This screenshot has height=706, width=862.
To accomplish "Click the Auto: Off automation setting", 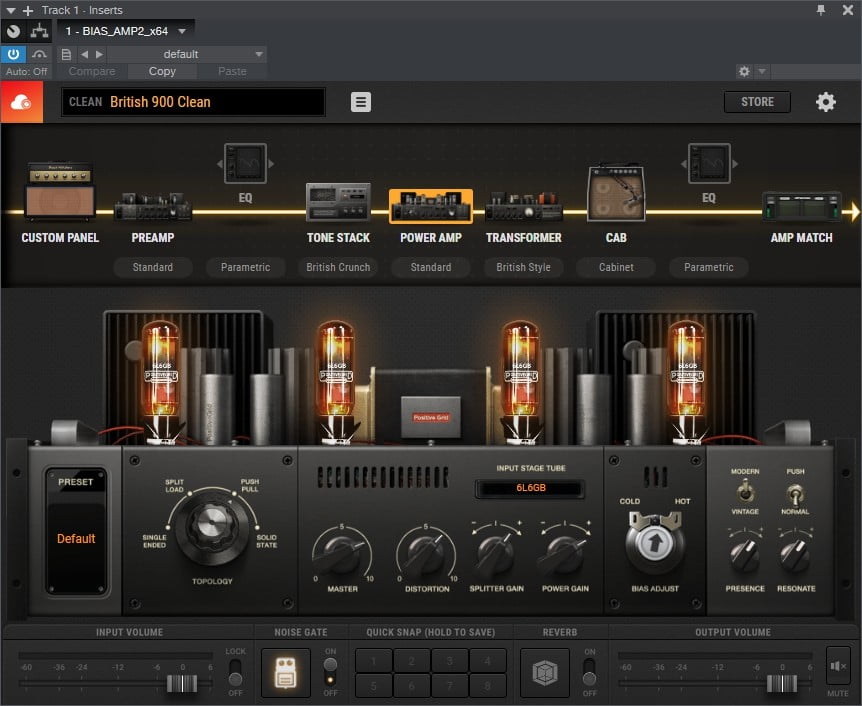I will (26, 71).
